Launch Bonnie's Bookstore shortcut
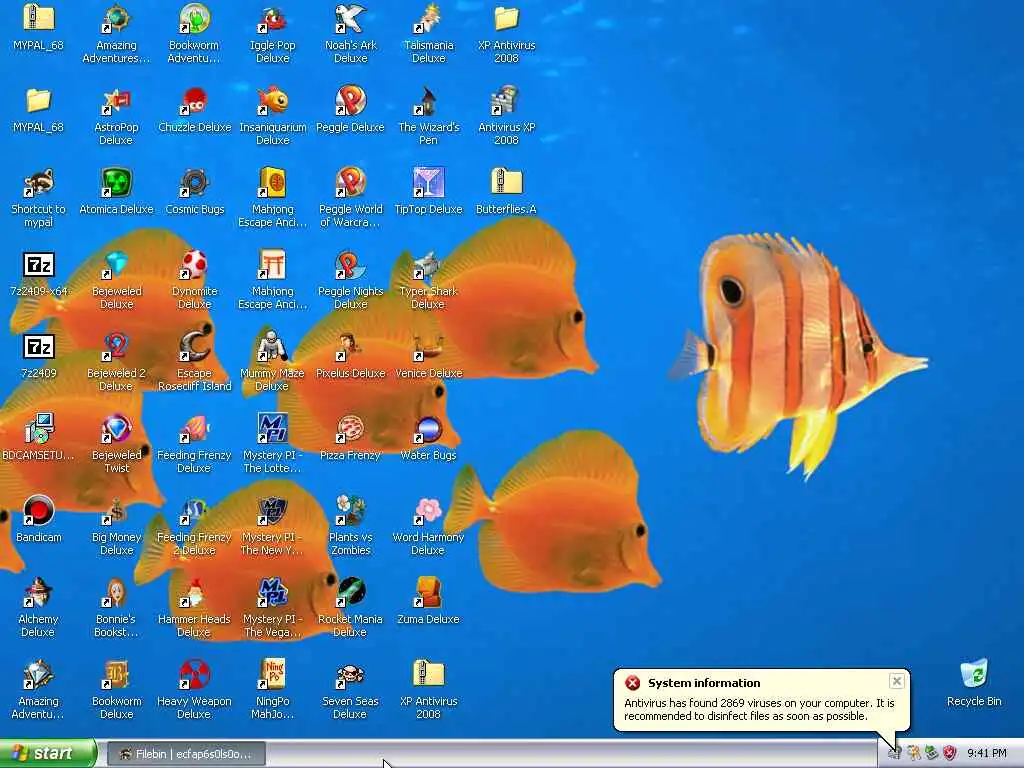This screenshot has height=768, width=1024. click(x=116, y=593)
